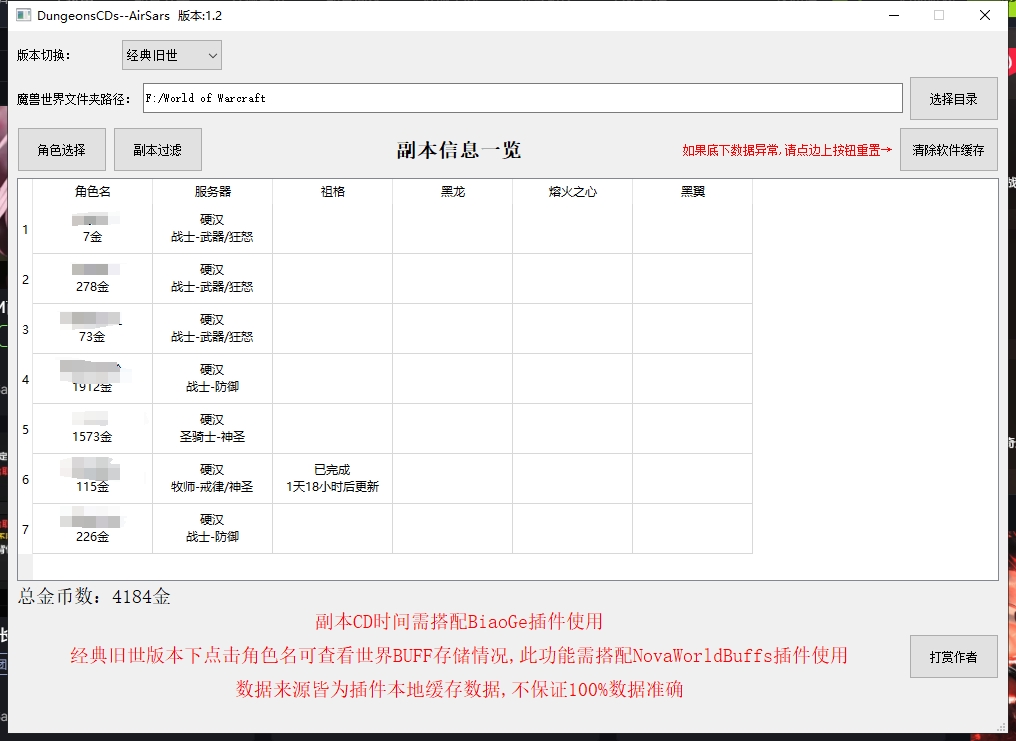The image size is (1016, 741).
Task: Open the 经典旧世 version dropdown
Action: click(170, 54)
